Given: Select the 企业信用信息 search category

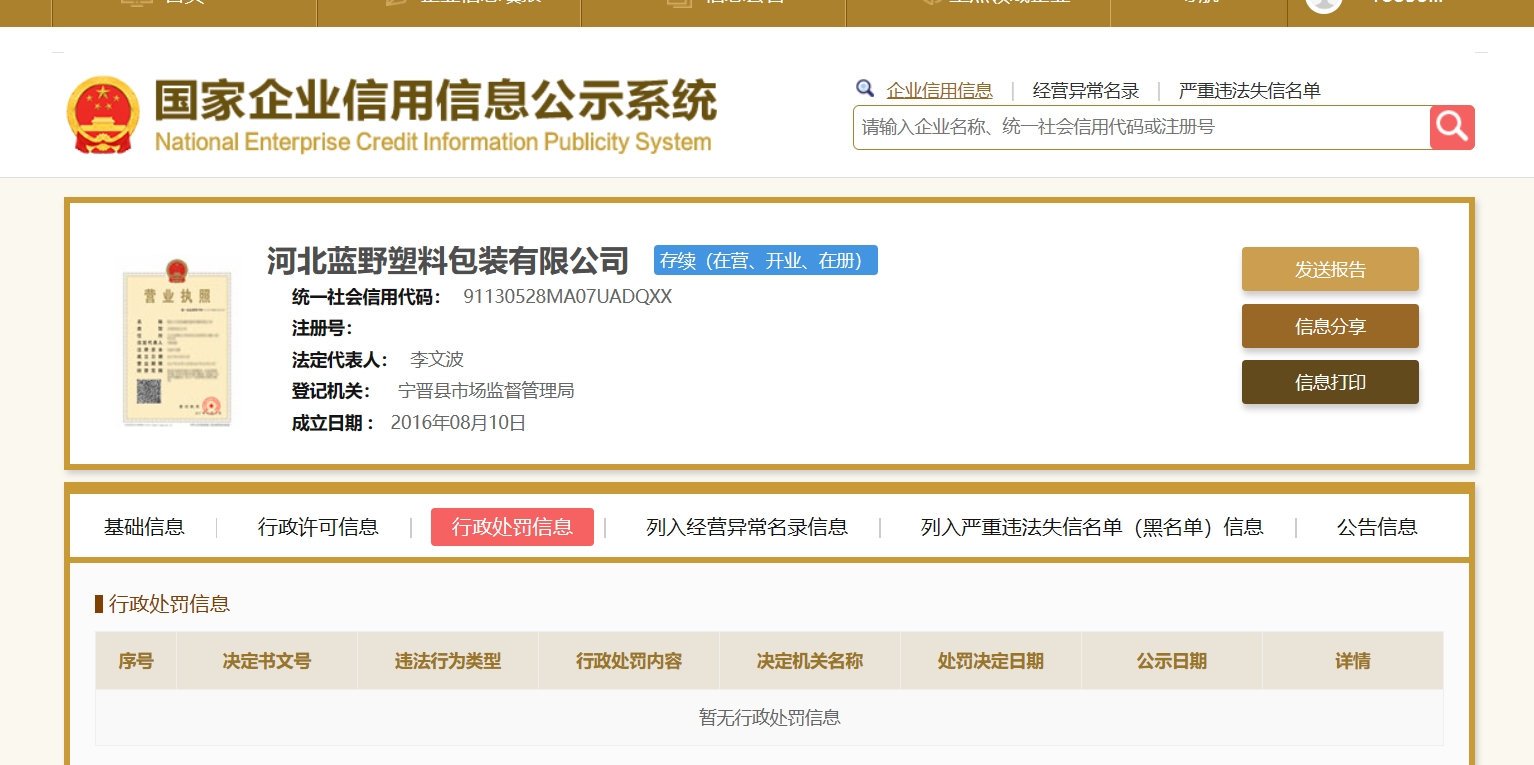Looking at the screenshot, I should 939,91.
